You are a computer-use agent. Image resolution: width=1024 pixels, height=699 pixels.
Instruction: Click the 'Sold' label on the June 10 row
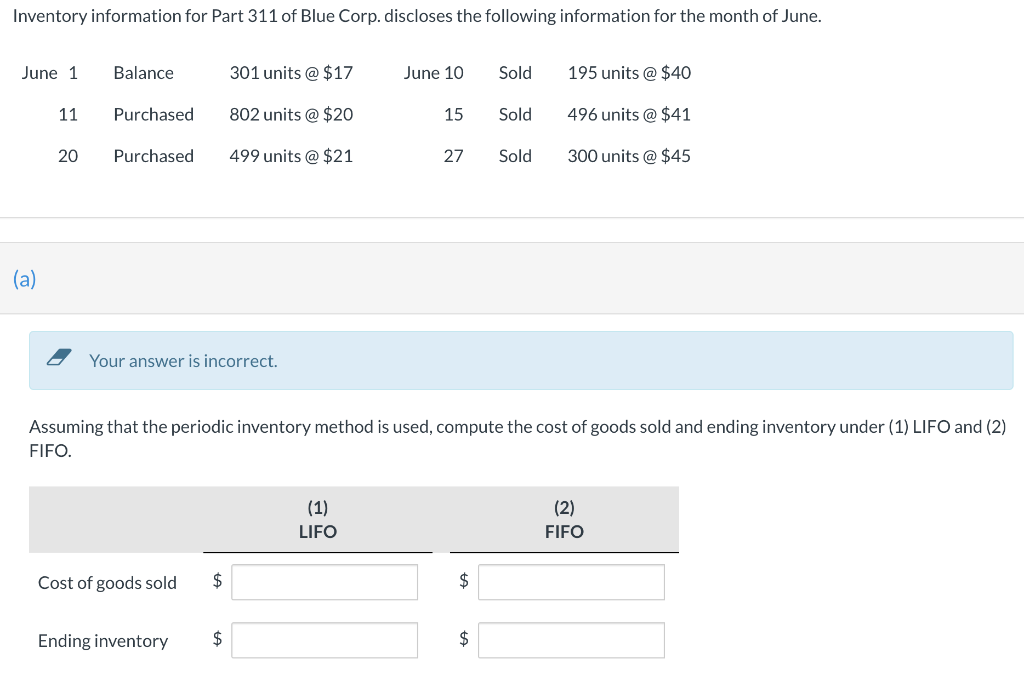[515, 73]
